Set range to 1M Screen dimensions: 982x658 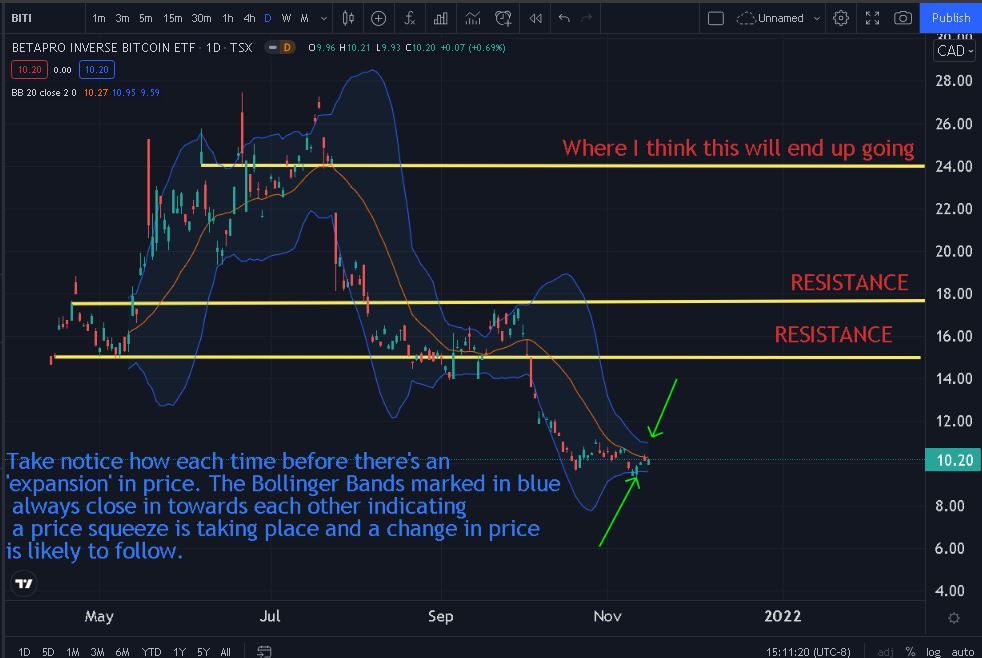[x=73, y=652]
